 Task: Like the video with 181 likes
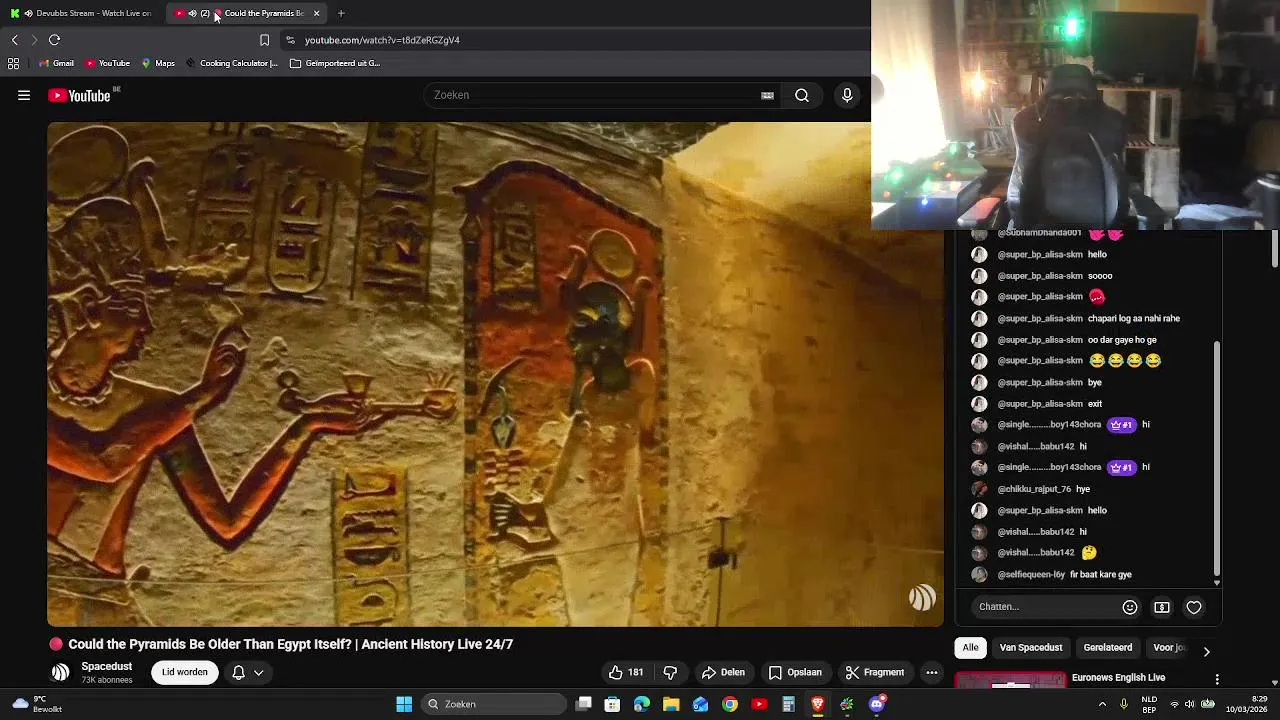pos(626,672)
